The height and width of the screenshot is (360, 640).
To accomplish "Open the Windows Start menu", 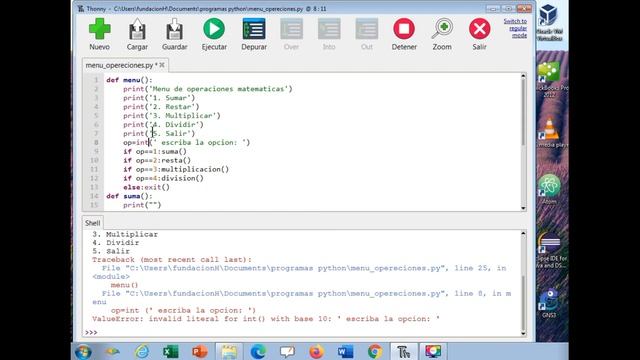I will coord(83,351).
